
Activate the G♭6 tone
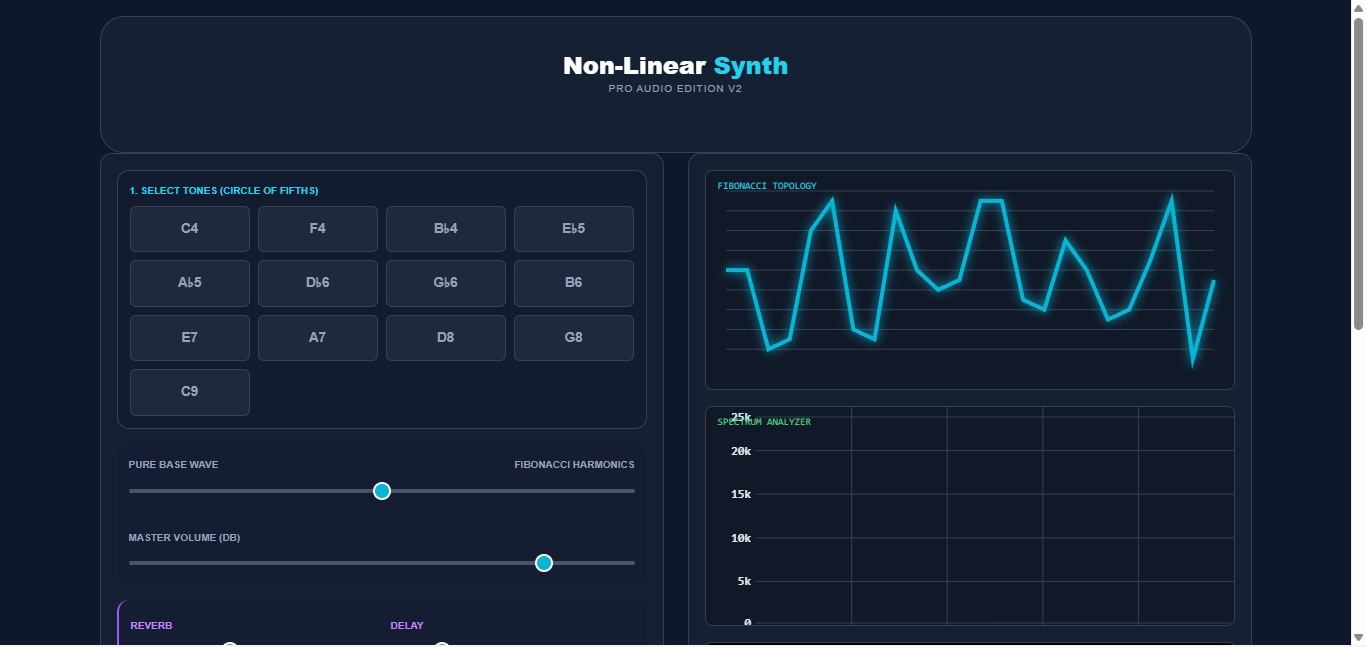click(x=446, y=283)
